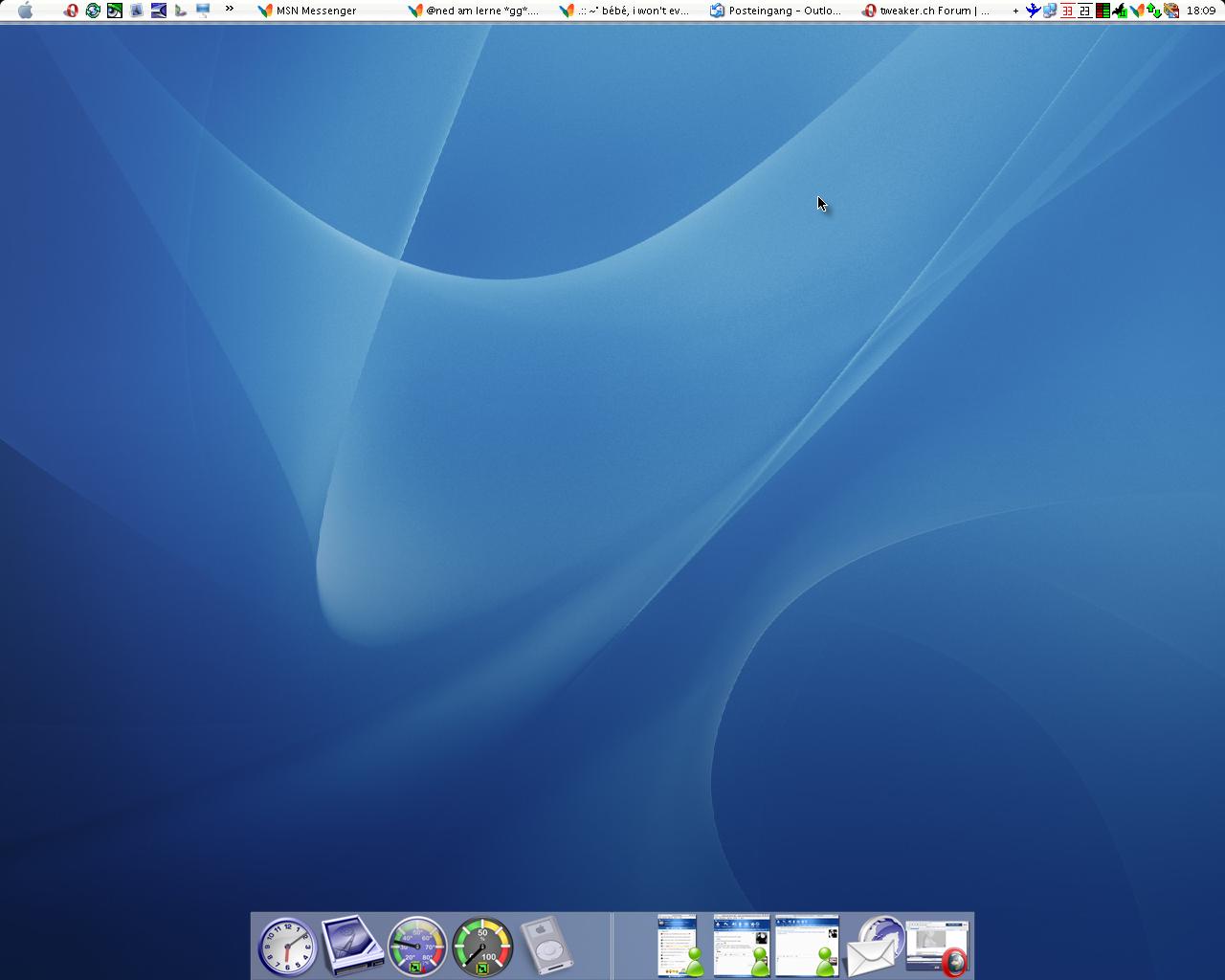Expand the quick launch overflow chevron
The width and height of the screenshot is (1225, 980).
(230, 10)
